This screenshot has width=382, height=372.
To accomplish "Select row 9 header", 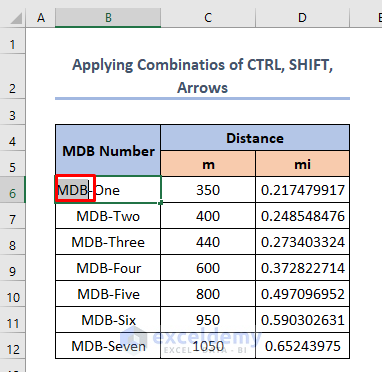I will coord(13,268).
